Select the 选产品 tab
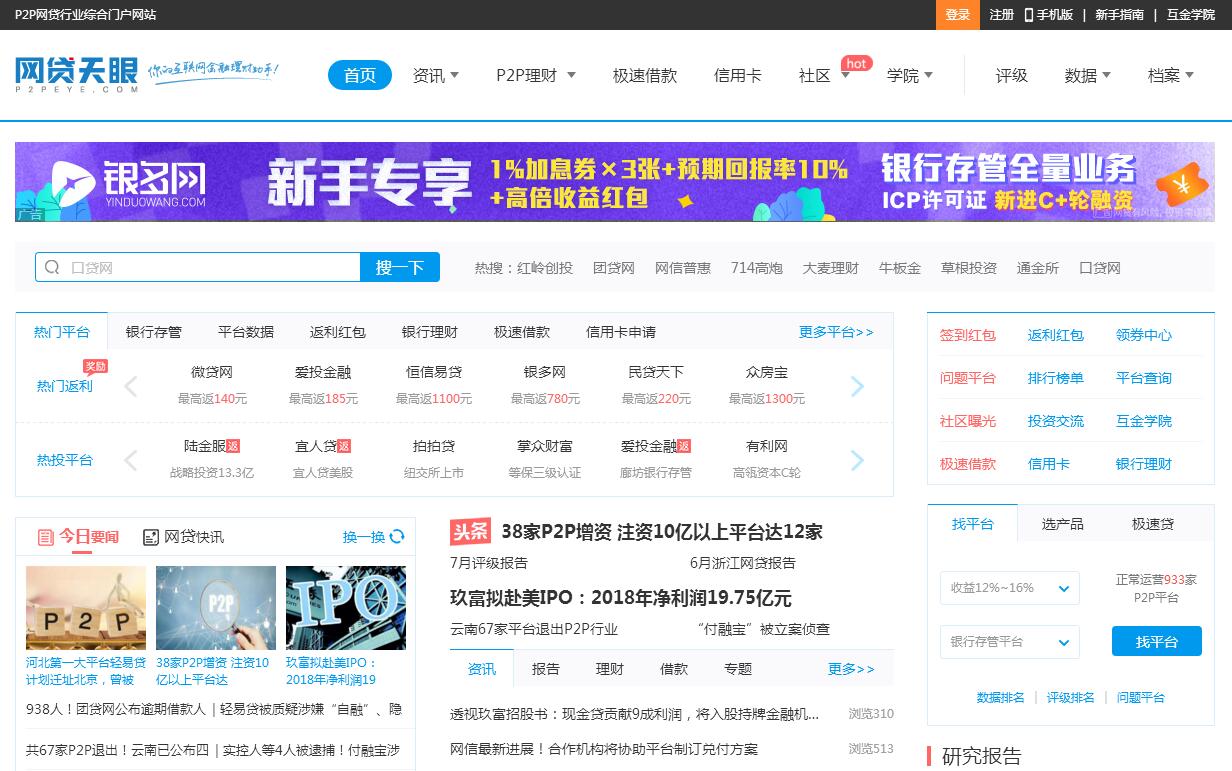This screenshot has height=771, width=1232. pyautogui.click(x=1062, y=524)
